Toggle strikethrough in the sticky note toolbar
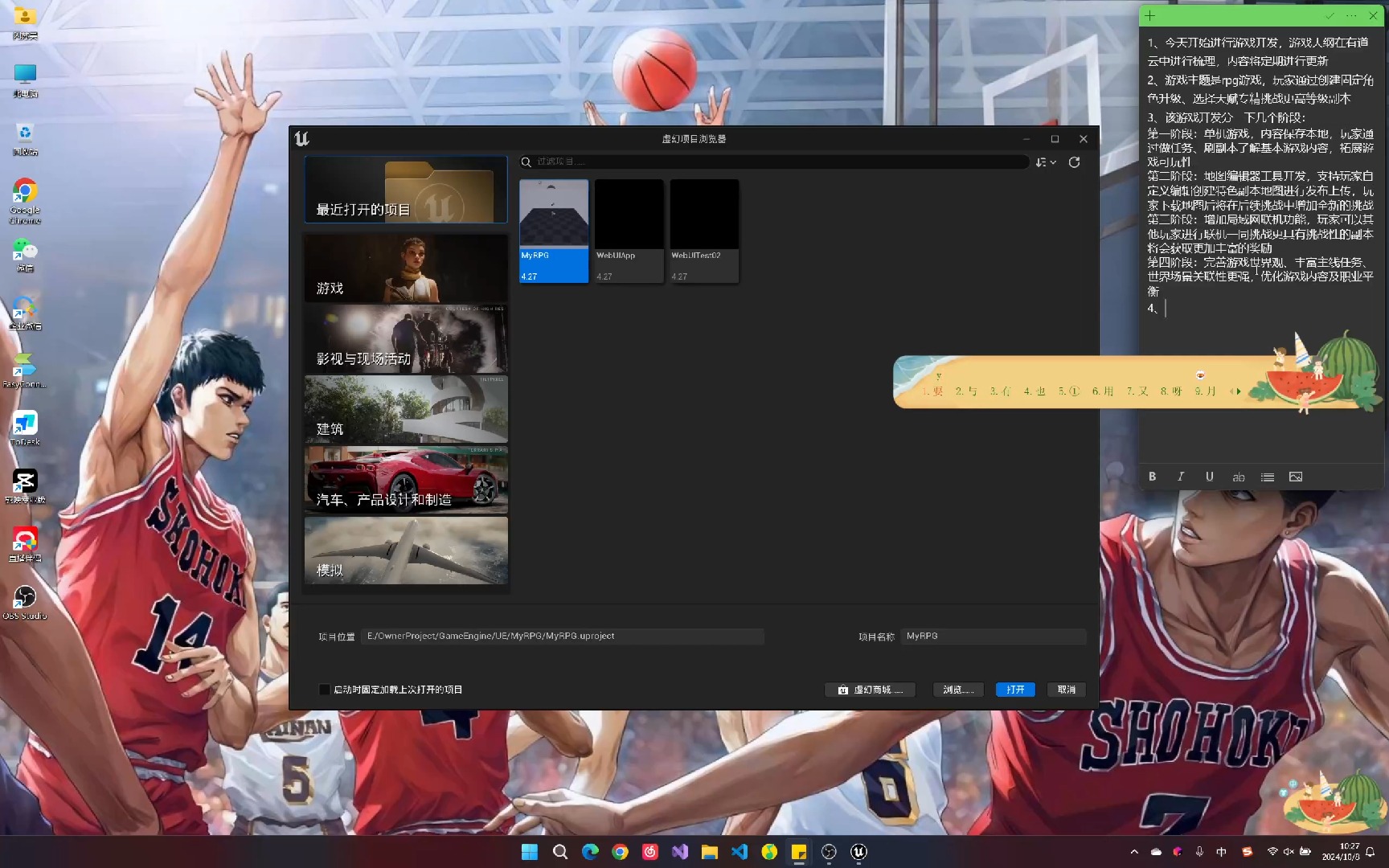Viewport: 1389px width, 868px height. (1239, 477)
